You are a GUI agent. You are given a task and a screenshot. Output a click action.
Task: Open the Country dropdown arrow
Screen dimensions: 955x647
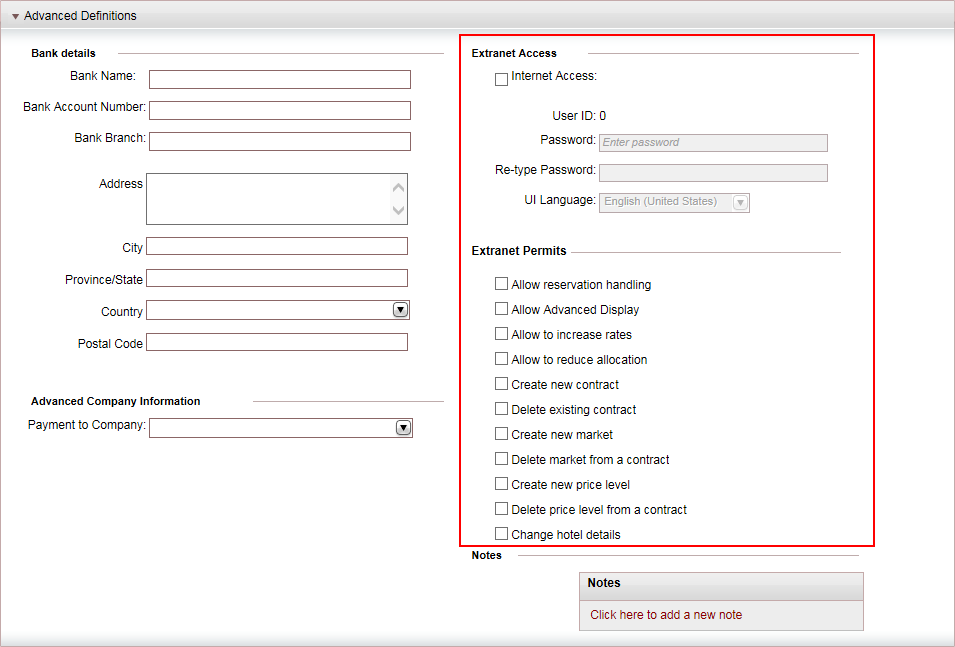(x=400, y=310)
